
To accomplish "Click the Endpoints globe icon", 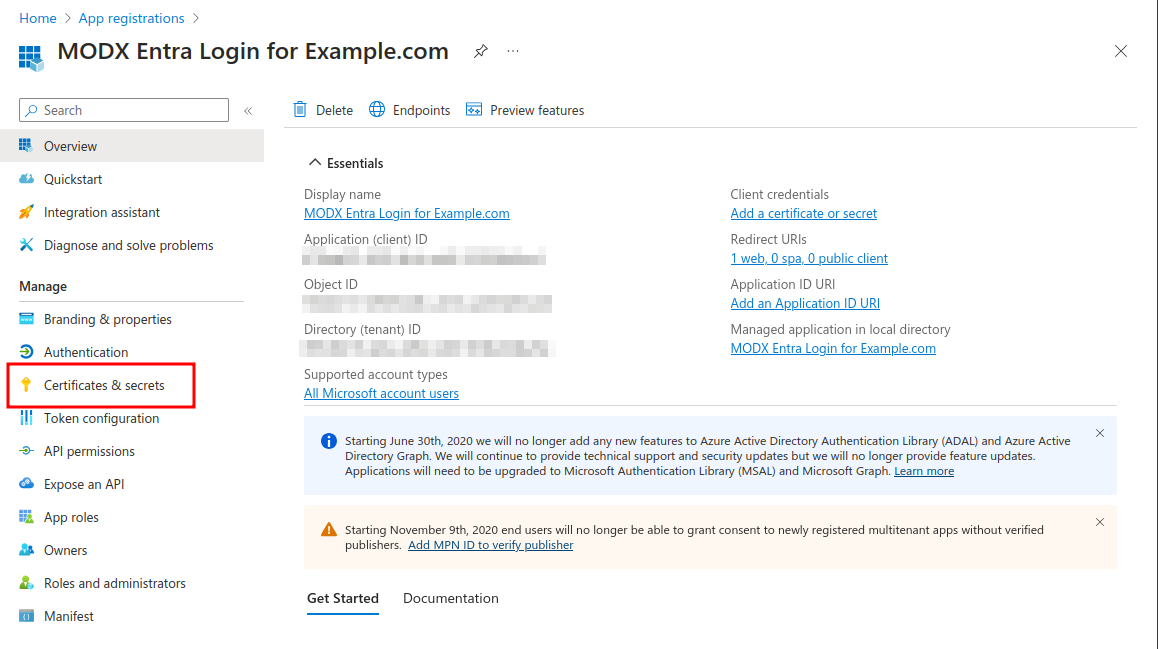I will coord(377,109).
